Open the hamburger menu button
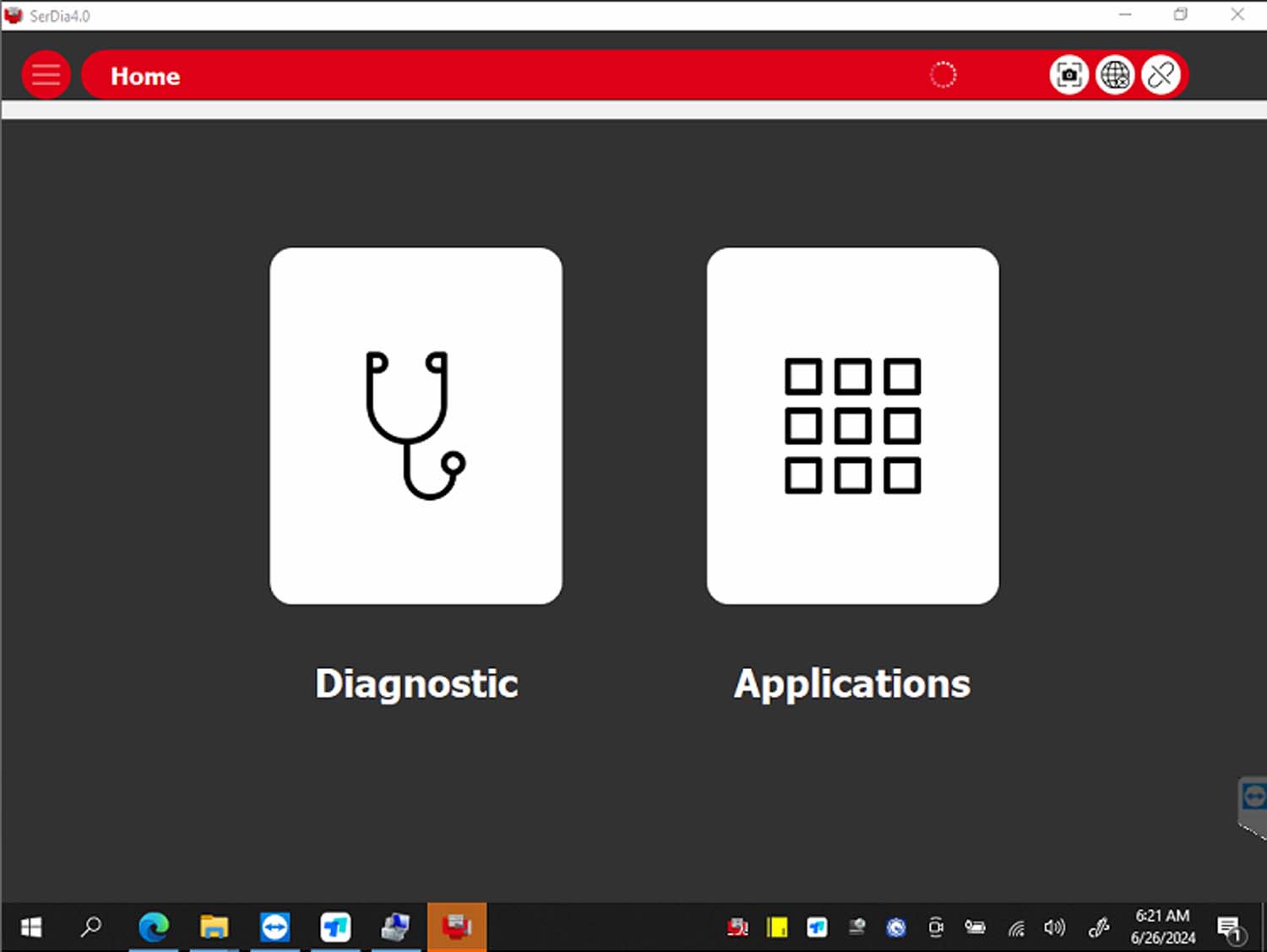1267x952 pixels. pos(46,75)
